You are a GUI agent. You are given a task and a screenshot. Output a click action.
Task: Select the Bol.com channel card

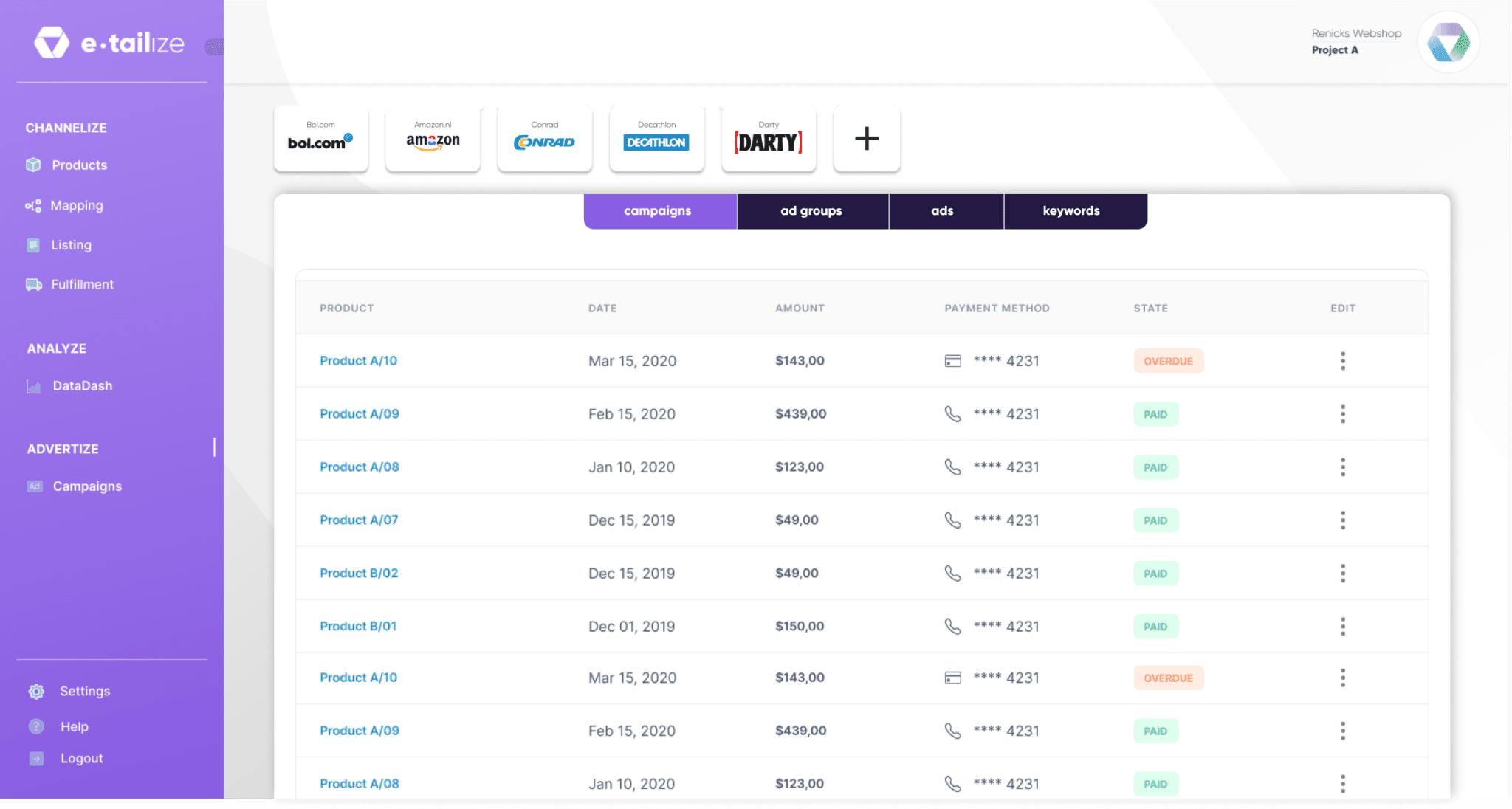(x=320, y=139)
